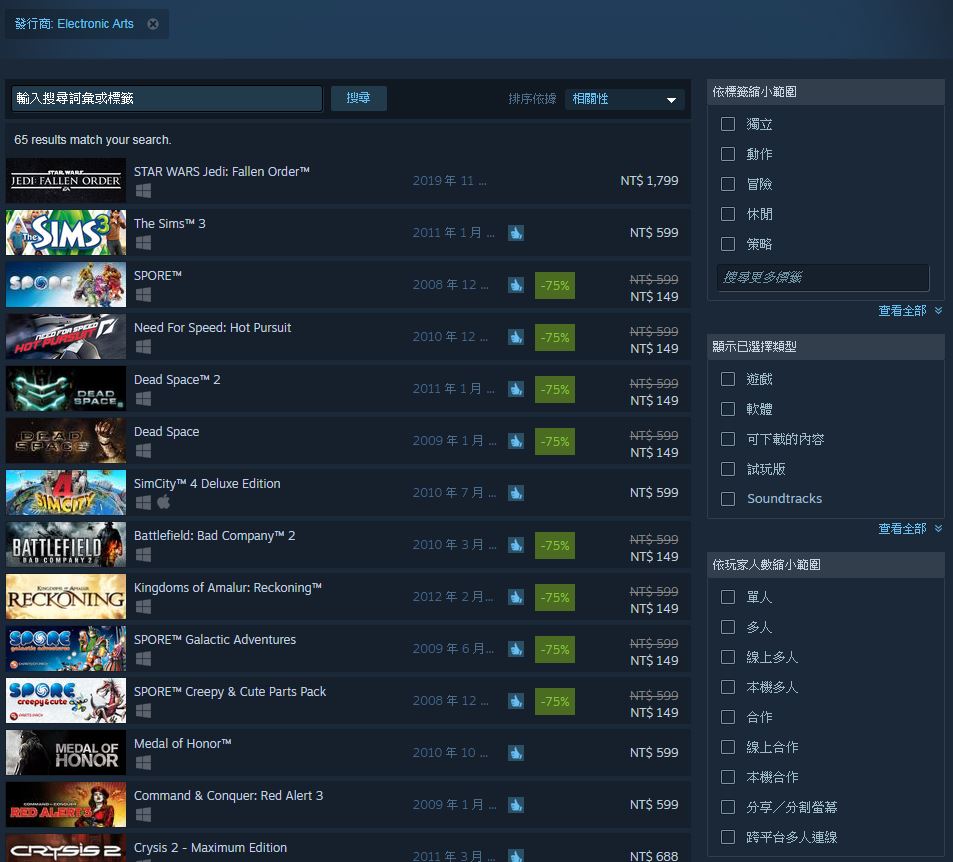The height and width of the screenshot is (862, 953).
Task: Click The Sims 3 game thumbnail
Action: tap(66, 233)
